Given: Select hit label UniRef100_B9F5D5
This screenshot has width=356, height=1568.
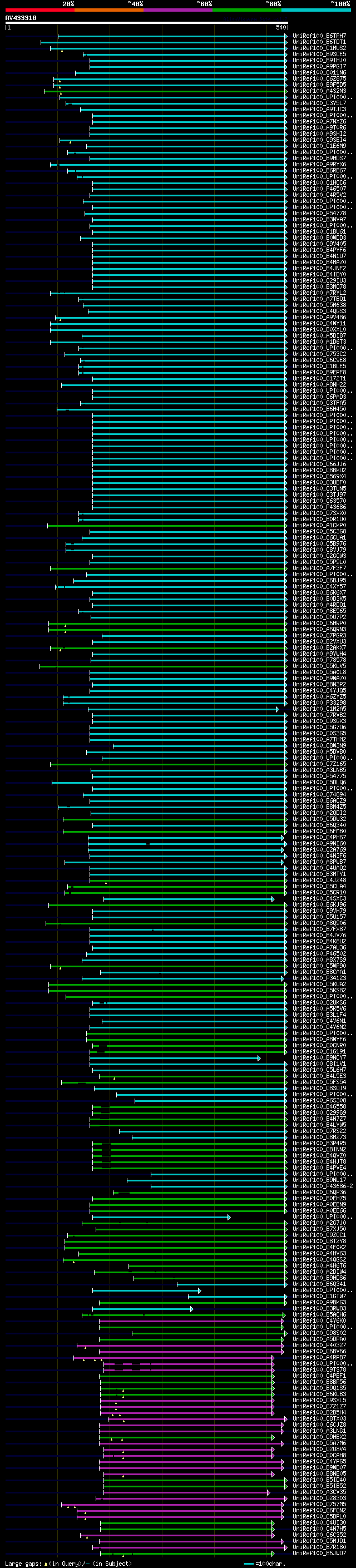Looking at the screenshot, I should point(319,85).
